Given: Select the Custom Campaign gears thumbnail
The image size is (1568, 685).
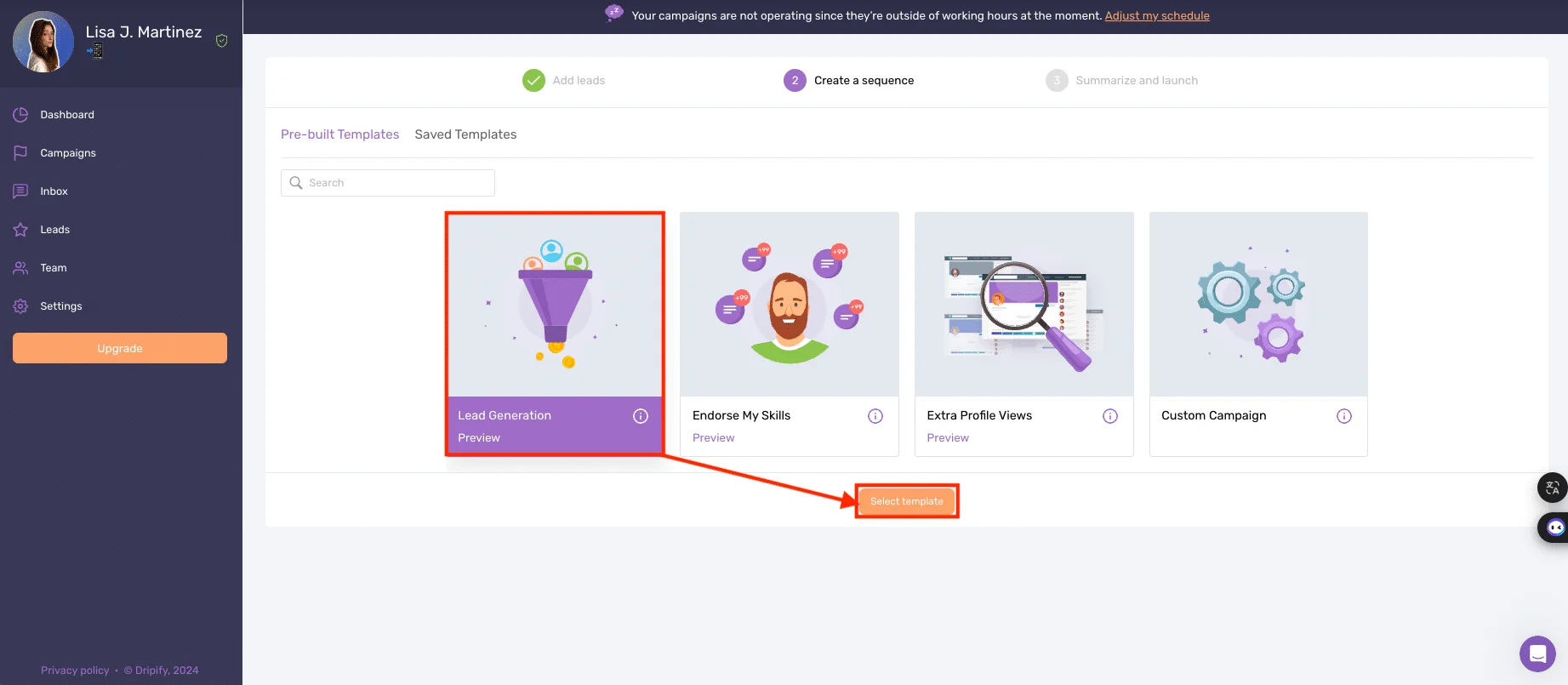Looking at the screenshot, I should (1258, 305).
